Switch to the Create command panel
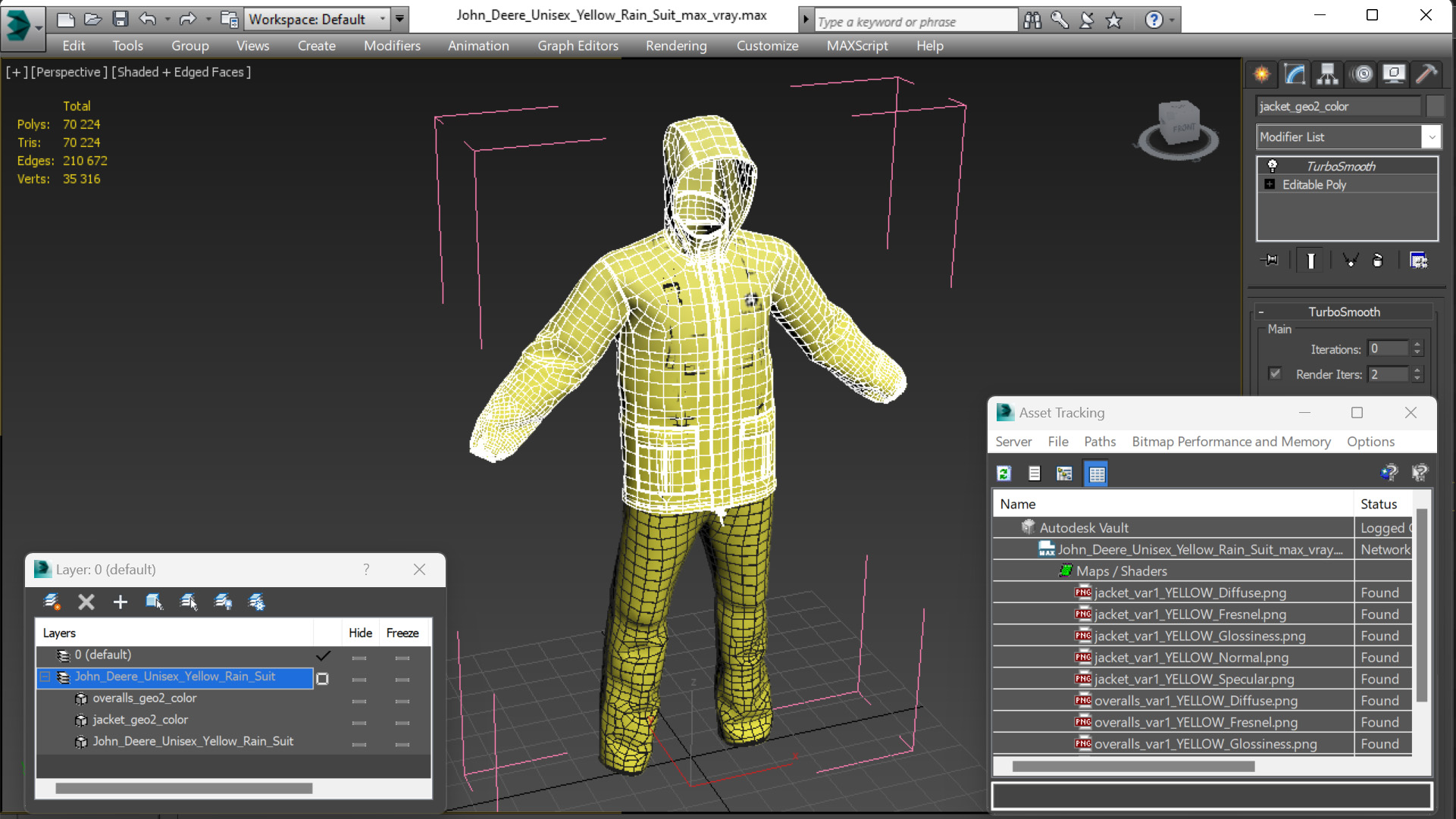This screenshot has width=1456, height=819. click(1262, 73)
